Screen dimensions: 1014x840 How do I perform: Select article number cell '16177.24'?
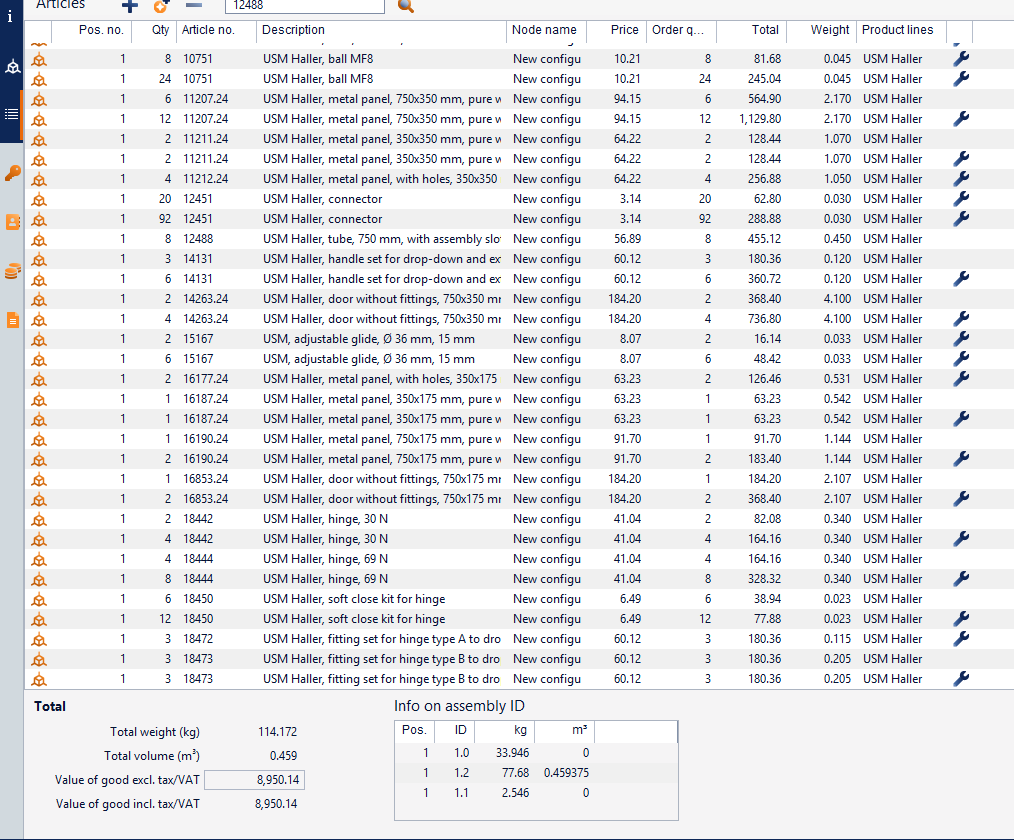(x=206, y=379)
